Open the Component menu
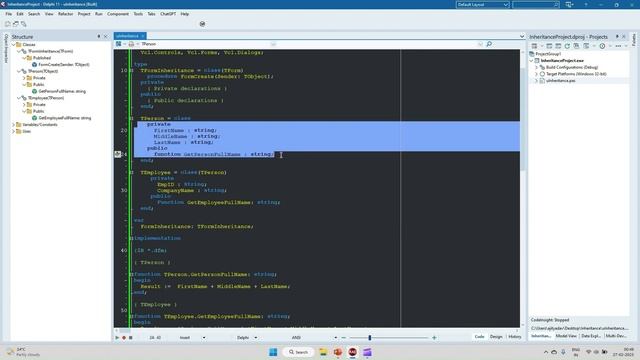The height and width of the screenshot is (360, 640). (118, 14)
